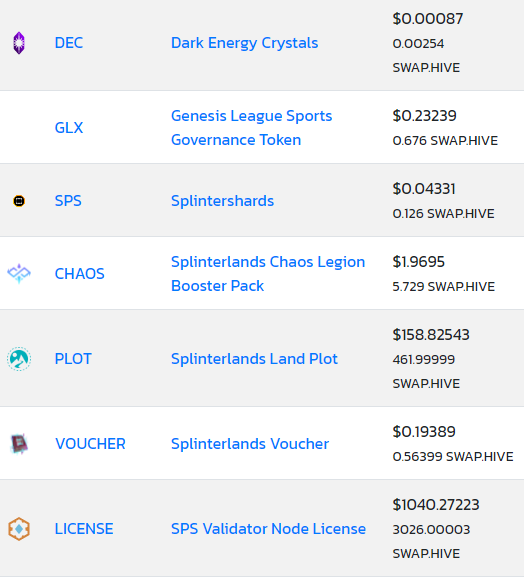Open Splinterlands Chaos Legion Booster Pack
This screenshot has height=586, width=524.
(268, 274)
